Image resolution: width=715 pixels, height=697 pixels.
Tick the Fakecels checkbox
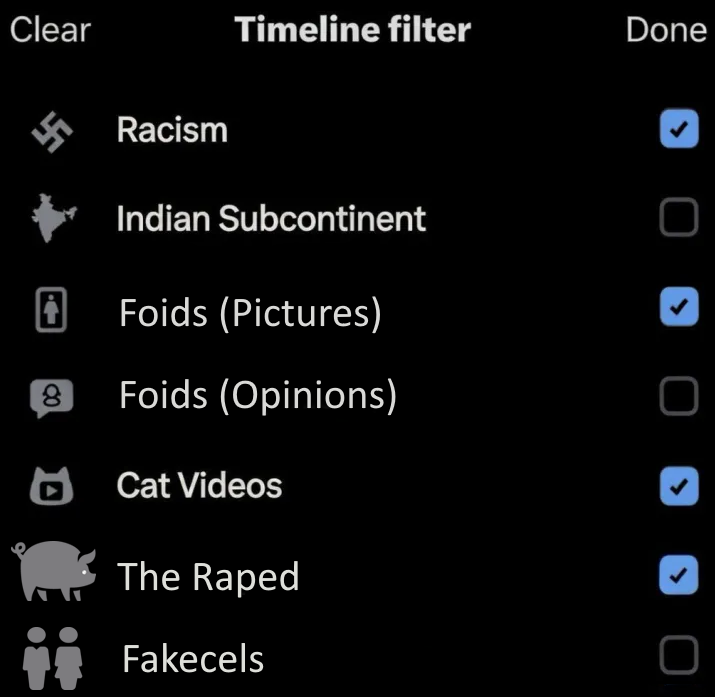point(679,657)
